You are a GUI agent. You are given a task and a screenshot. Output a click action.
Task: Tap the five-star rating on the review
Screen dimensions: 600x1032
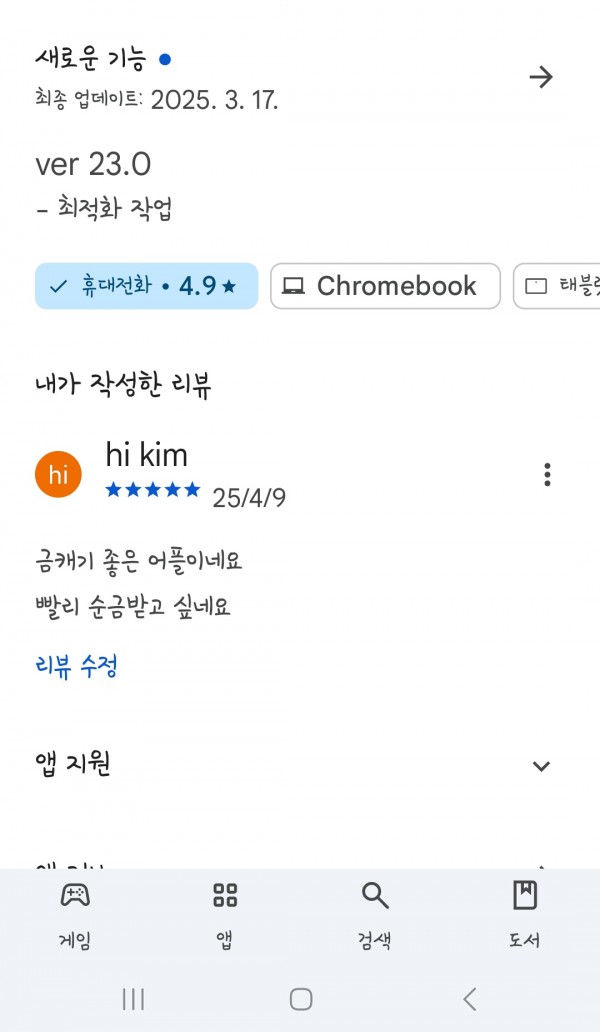tap(153, 490)
